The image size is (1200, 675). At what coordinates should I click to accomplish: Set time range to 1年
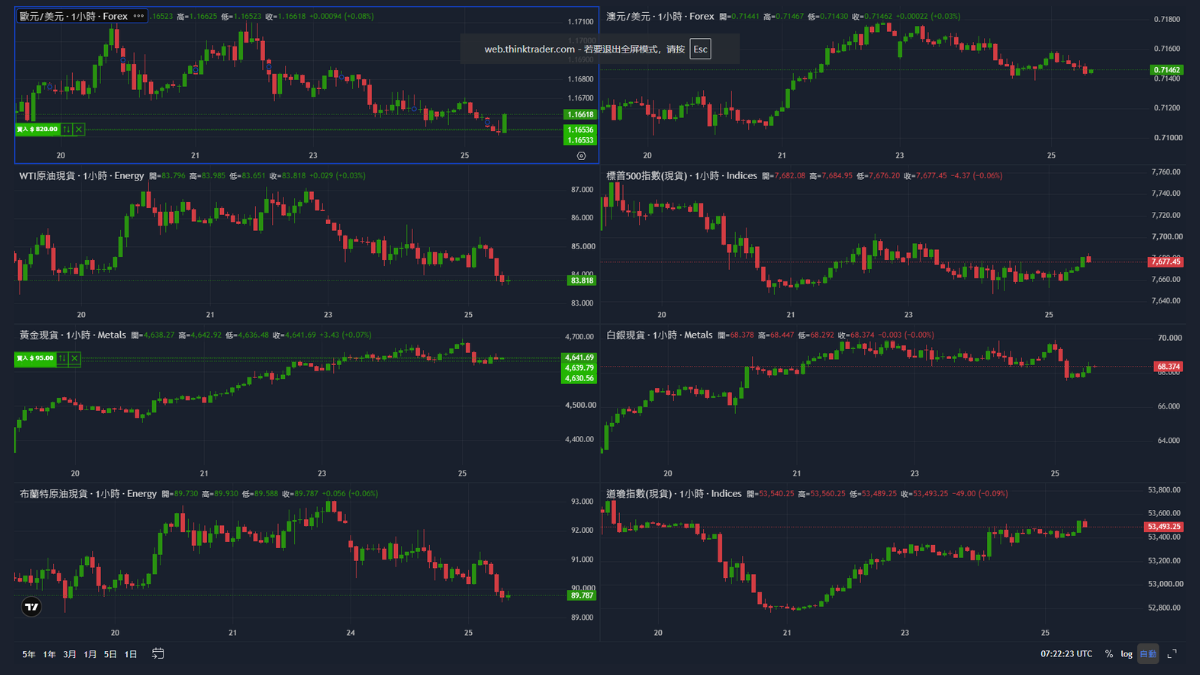50,654
